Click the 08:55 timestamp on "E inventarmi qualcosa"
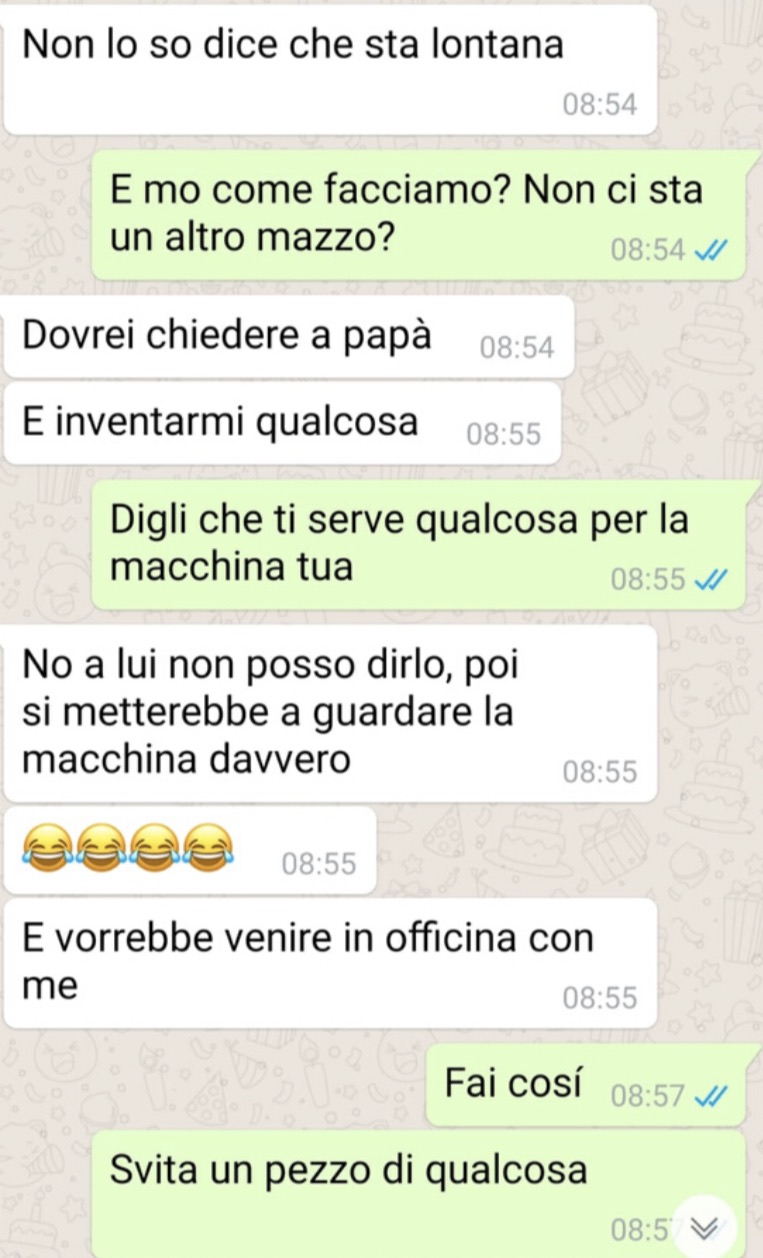763x1258 pixels. pyautogui.click(x=504, y=435)
